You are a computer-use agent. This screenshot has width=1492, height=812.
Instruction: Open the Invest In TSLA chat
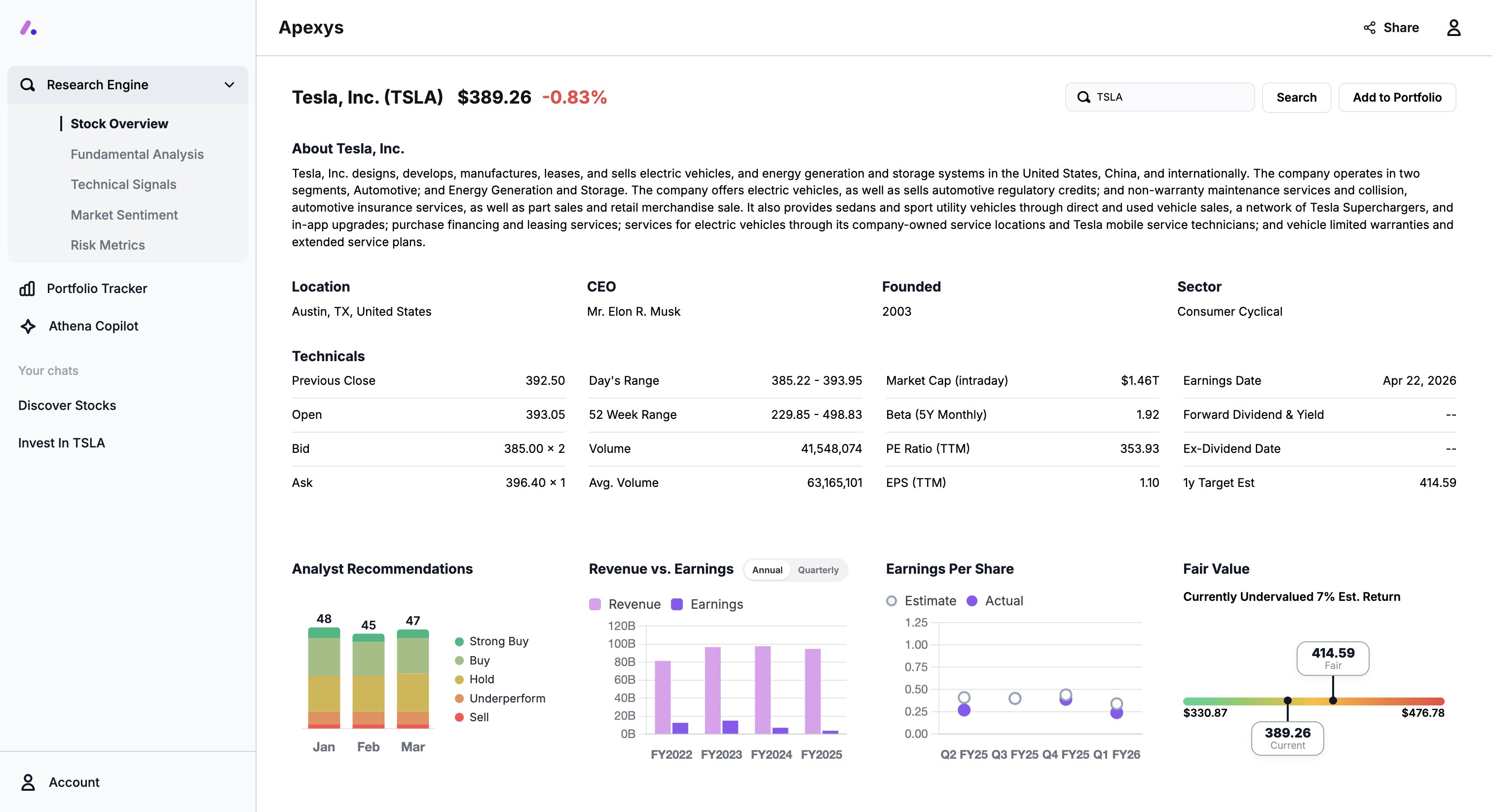[x=61, y=443]
